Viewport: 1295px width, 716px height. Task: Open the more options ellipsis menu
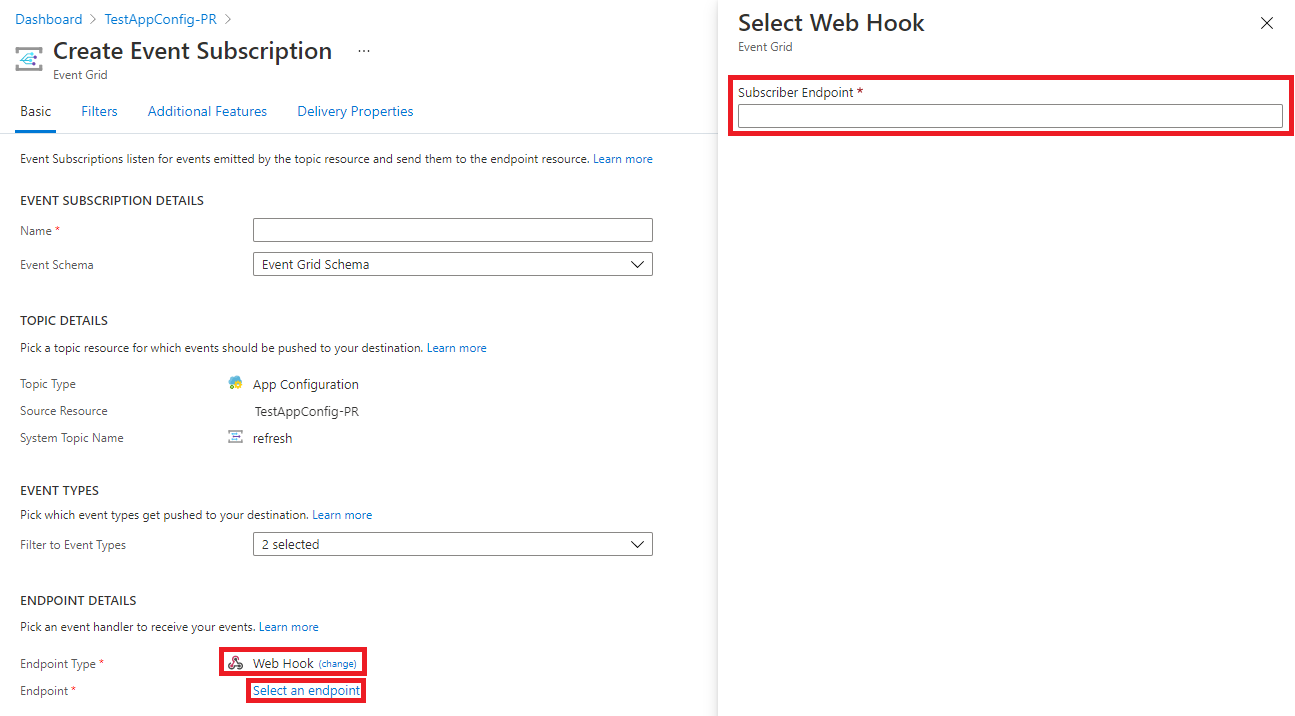(364, 51)
